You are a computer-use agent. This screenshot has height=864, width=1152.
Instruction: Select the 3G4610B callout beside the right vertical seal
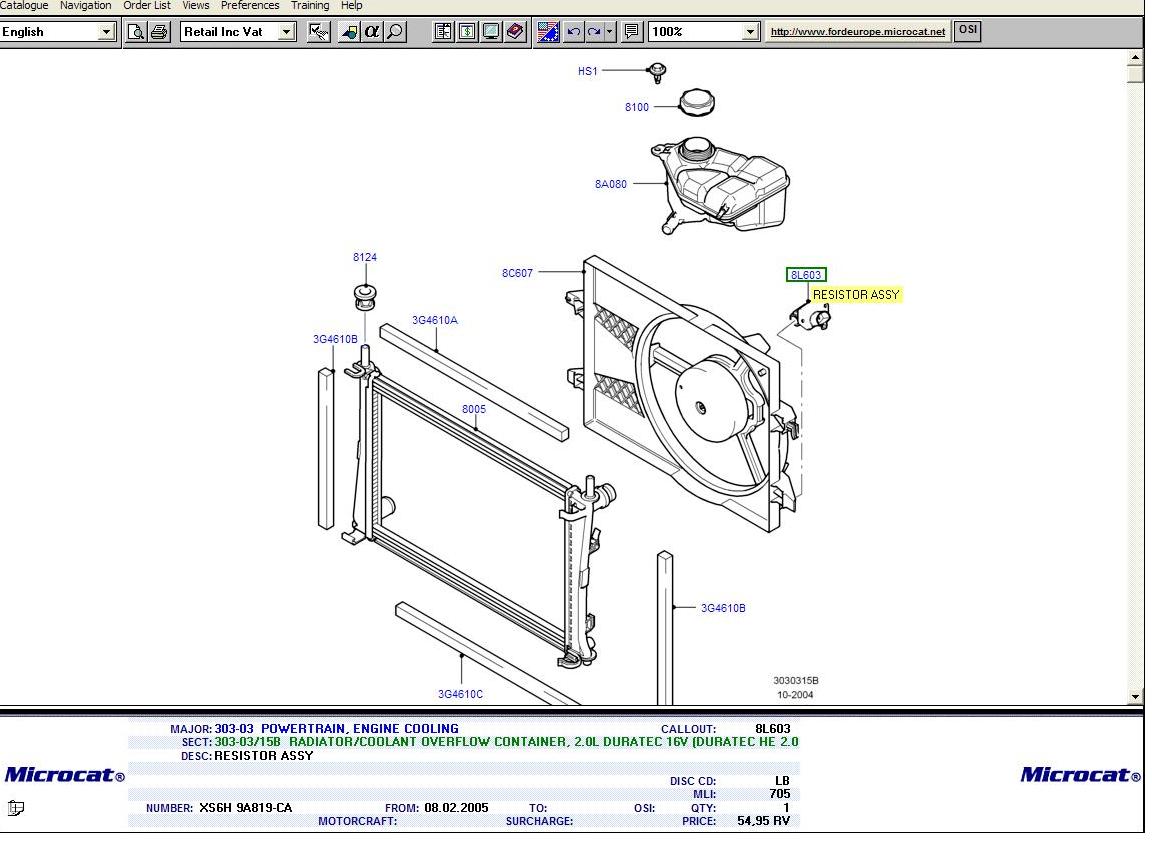click(723, 608)
